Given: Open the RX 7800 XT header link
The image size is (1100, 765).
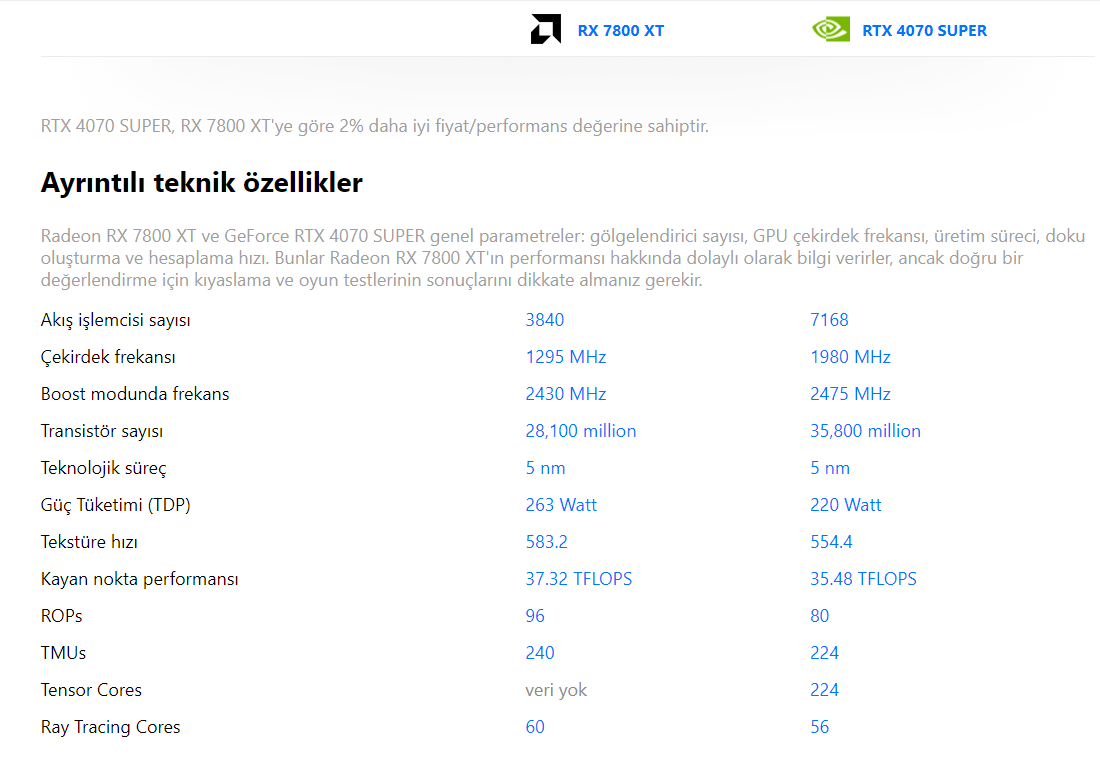Looking at the screenshot, I should [x=621, y=31].
